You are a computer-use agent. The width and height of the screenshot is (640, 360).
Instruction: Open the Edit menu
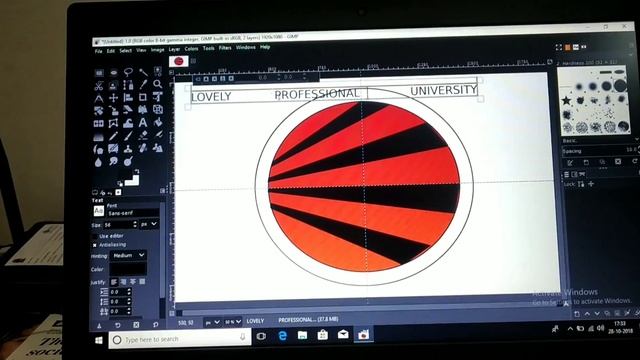pos(111,51)
